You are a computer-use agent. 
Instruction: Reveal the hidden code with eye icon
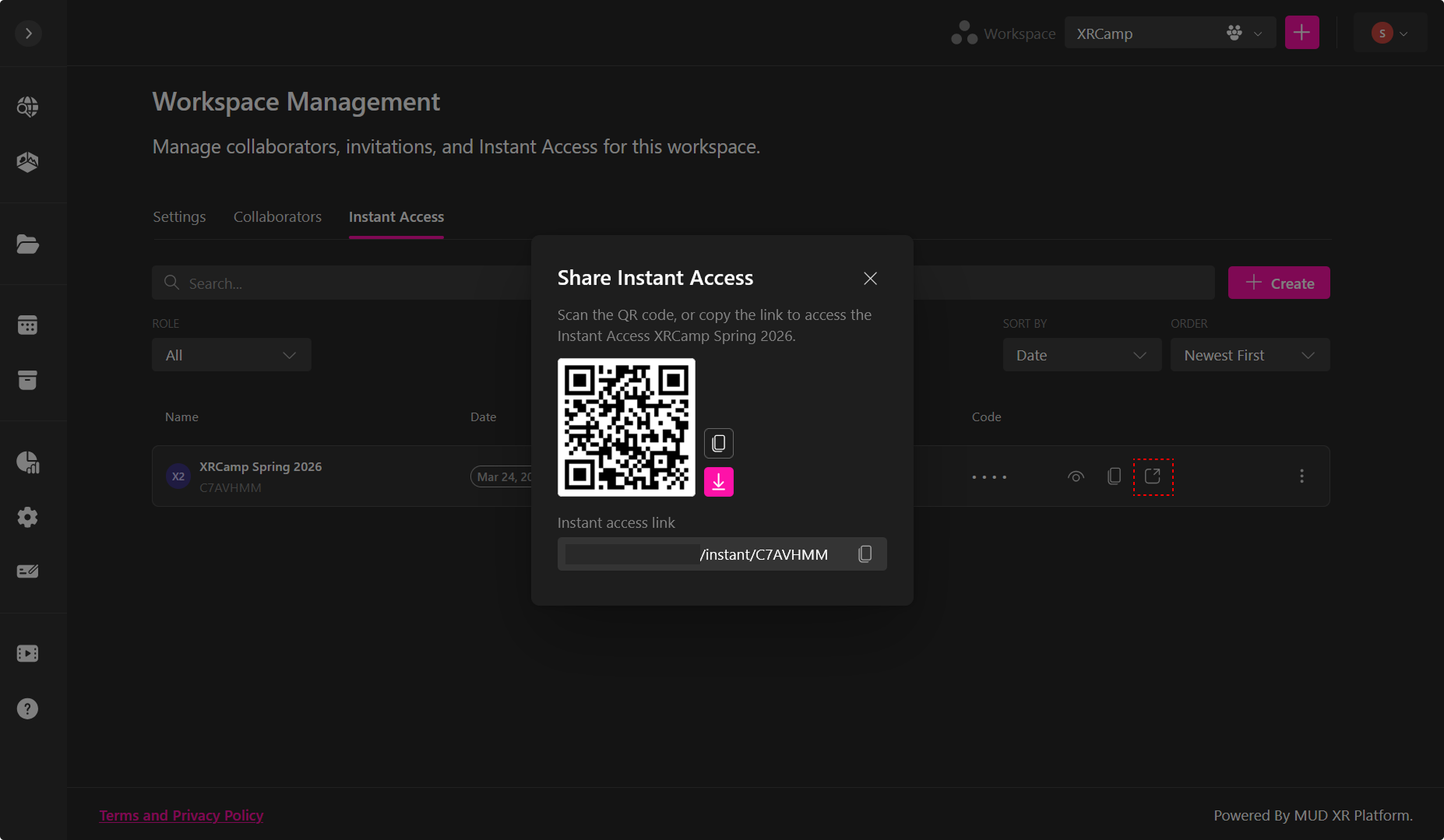point(1076,476)
